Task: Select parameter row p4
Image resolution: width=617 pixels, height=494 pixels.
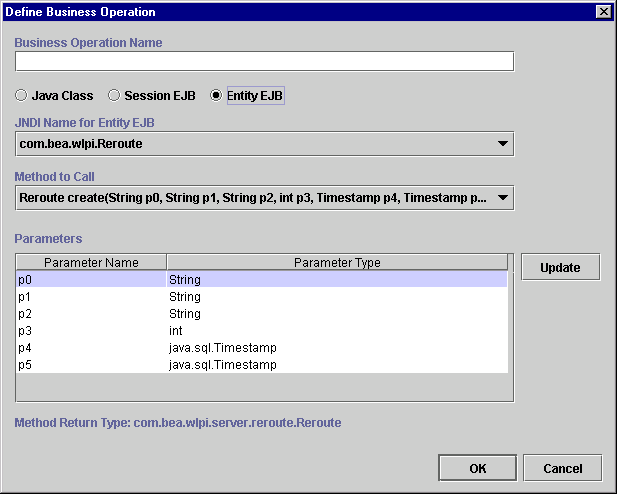Action: [x=262, y=348]
